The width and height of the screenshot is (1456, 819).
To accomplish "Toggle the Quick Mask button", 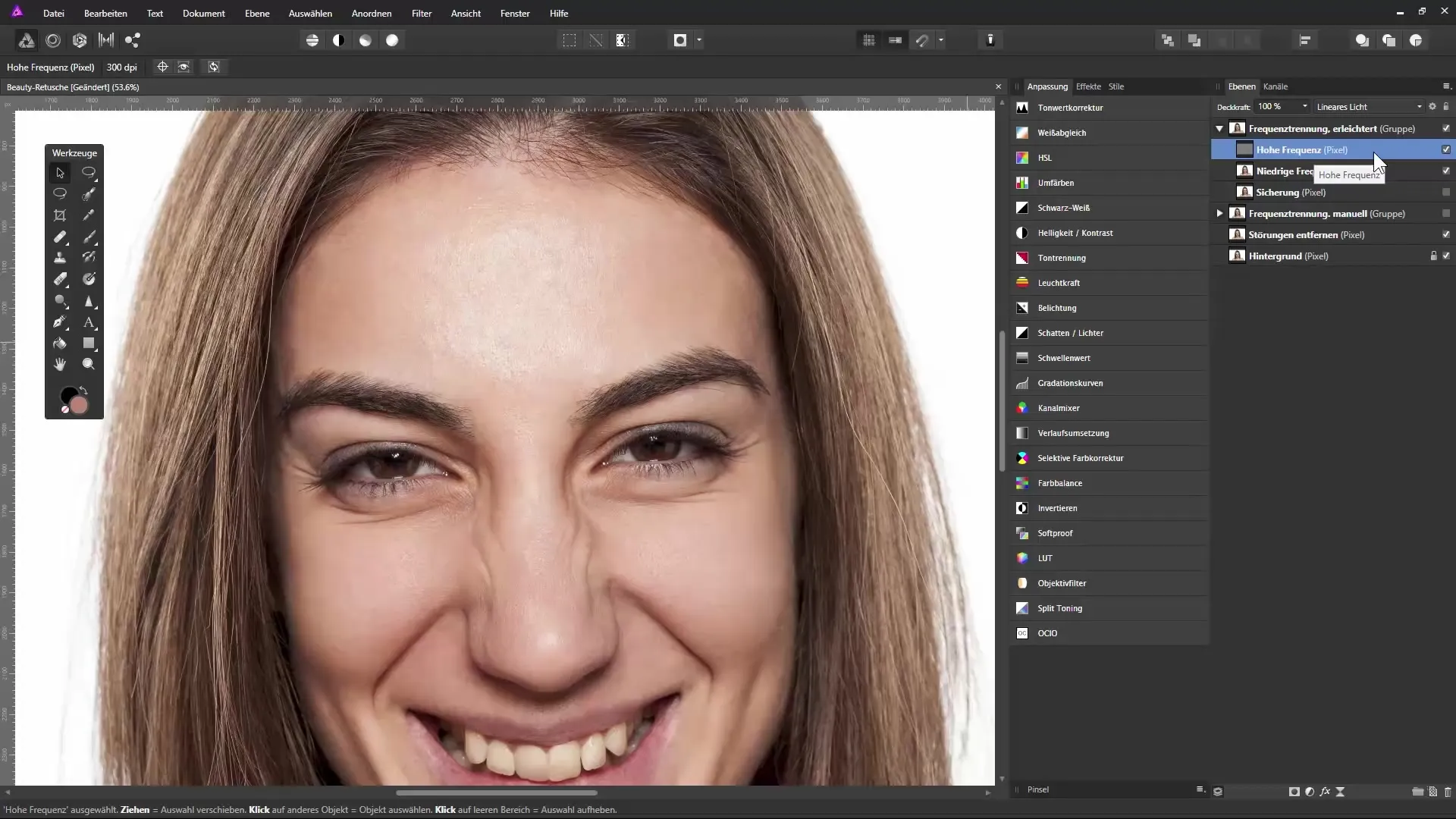I will click(x=680, y=40).
